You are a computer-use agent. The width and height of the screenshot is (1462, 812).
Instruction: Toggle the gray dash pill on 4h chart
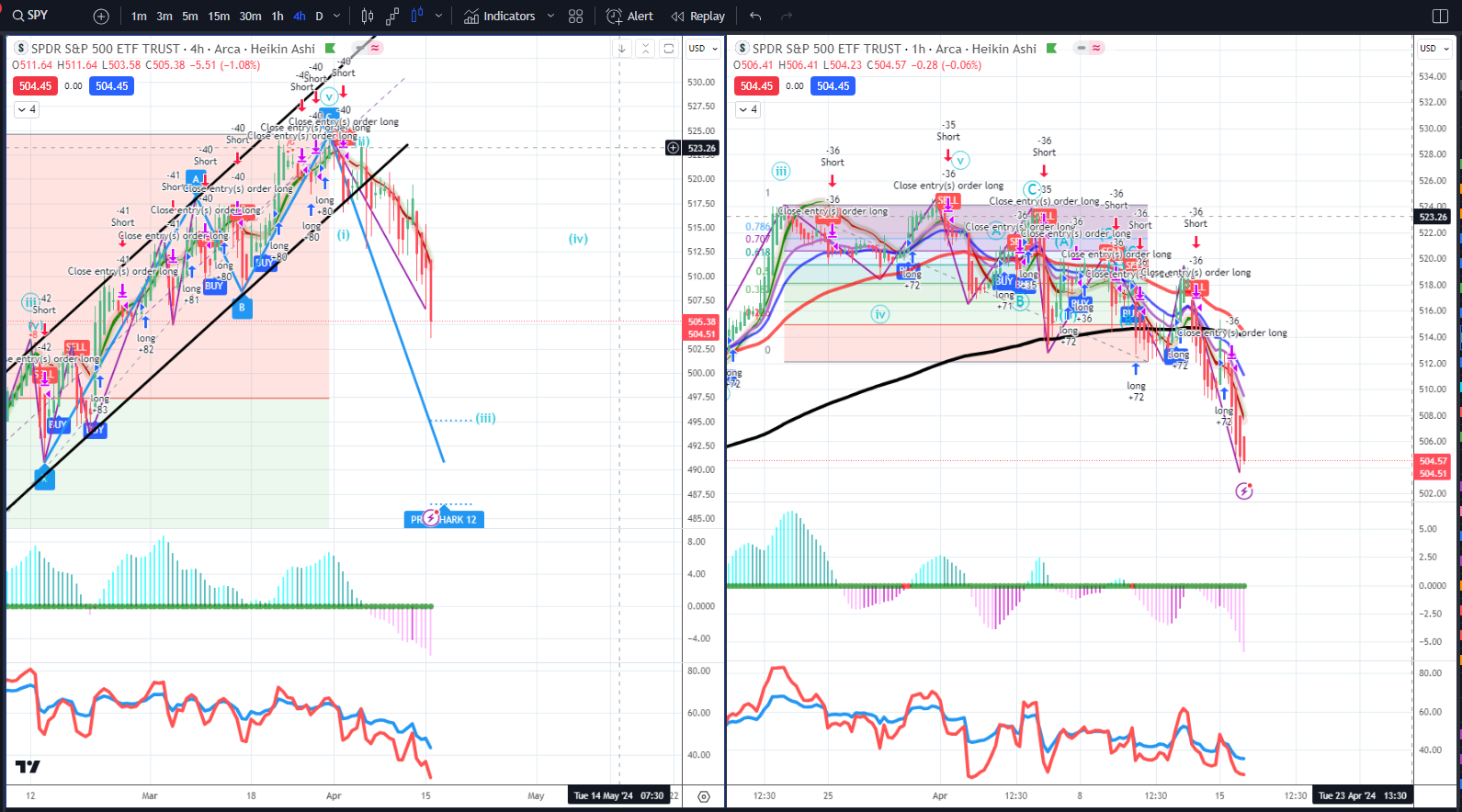click(x=360, y=49)
